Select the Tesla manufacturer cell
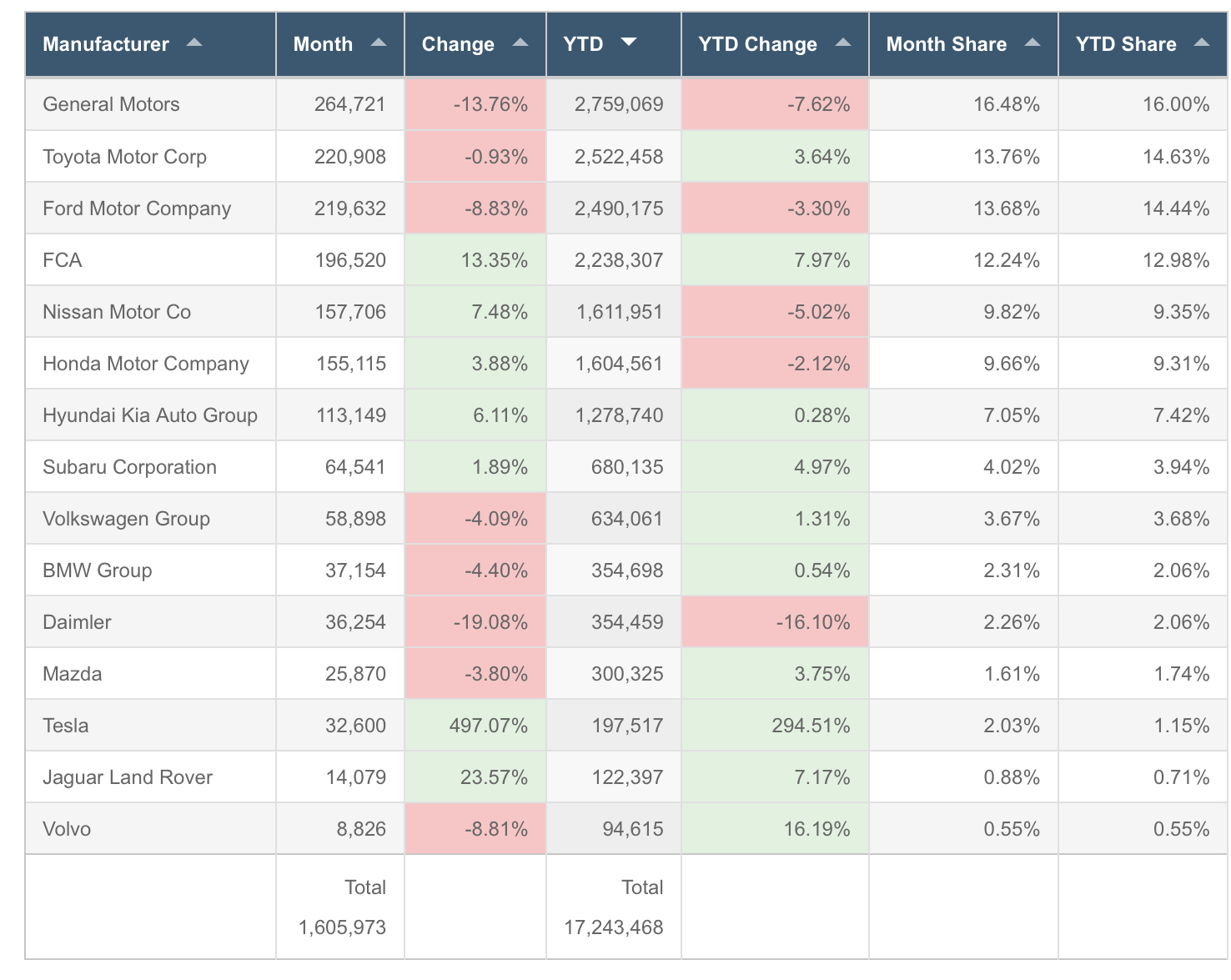 click(150, 725)
